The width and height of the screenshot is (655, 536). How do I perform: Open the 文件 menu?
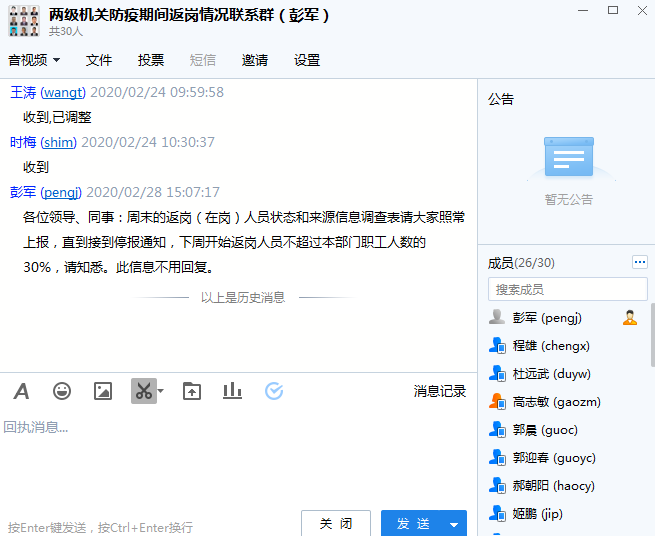[x=99, y=60]
